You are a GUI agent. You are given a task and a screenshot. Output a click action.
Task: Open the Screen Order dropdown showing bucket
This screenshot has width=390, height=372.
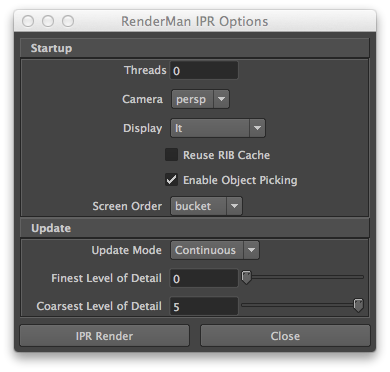pyautogui.click(x=206, y=206)
